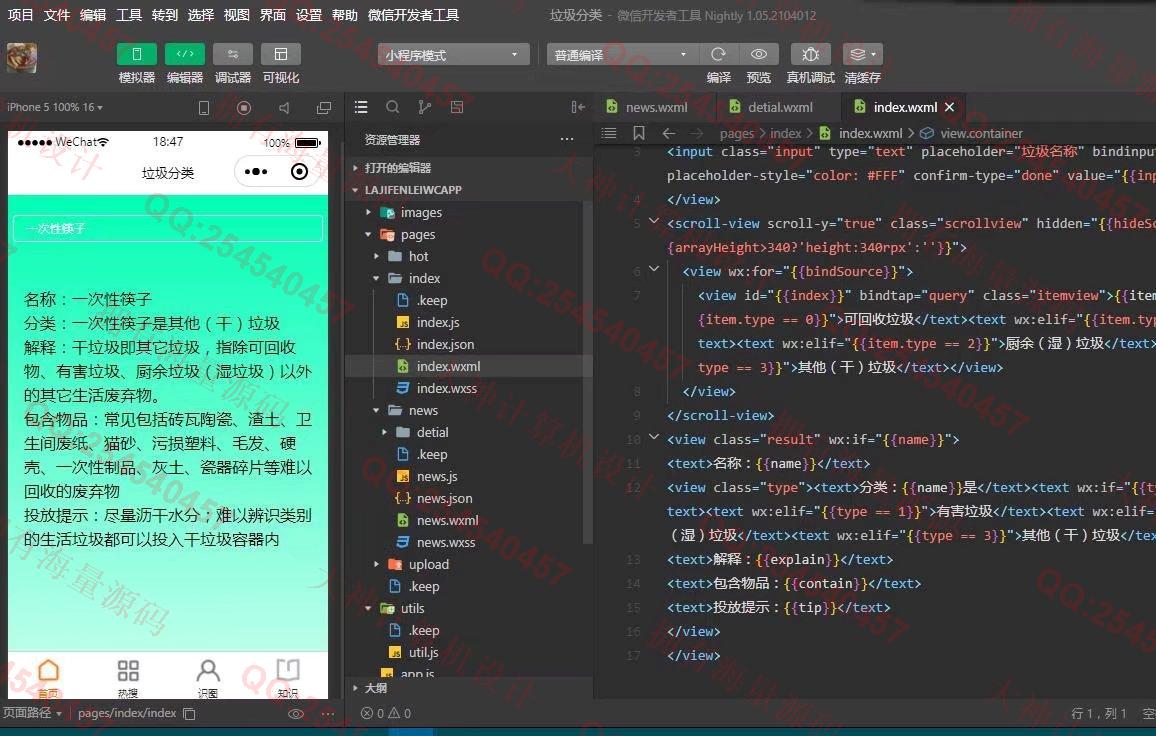1156x736 pixels.
Task: Start 真机调试 remote debug icon
Action: (x=810, y=55)
